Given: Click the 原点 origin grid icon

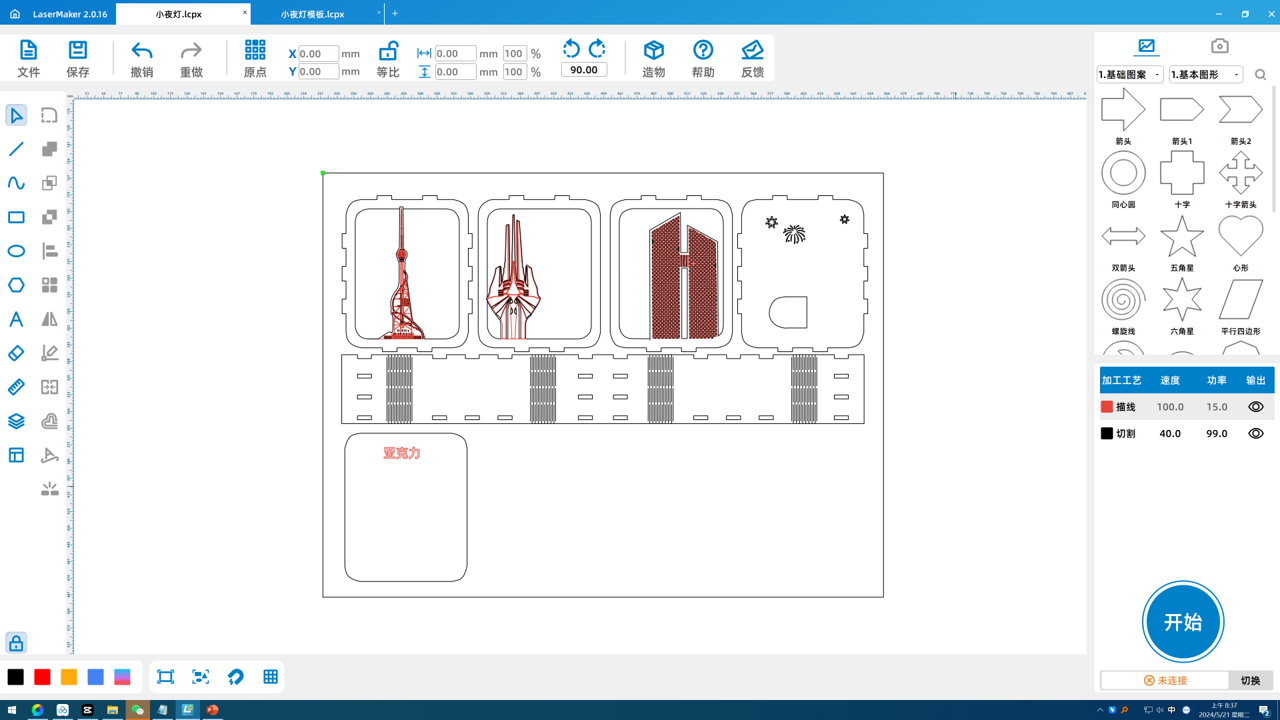Looking at the screenshot, I should [x=255, y=58].
